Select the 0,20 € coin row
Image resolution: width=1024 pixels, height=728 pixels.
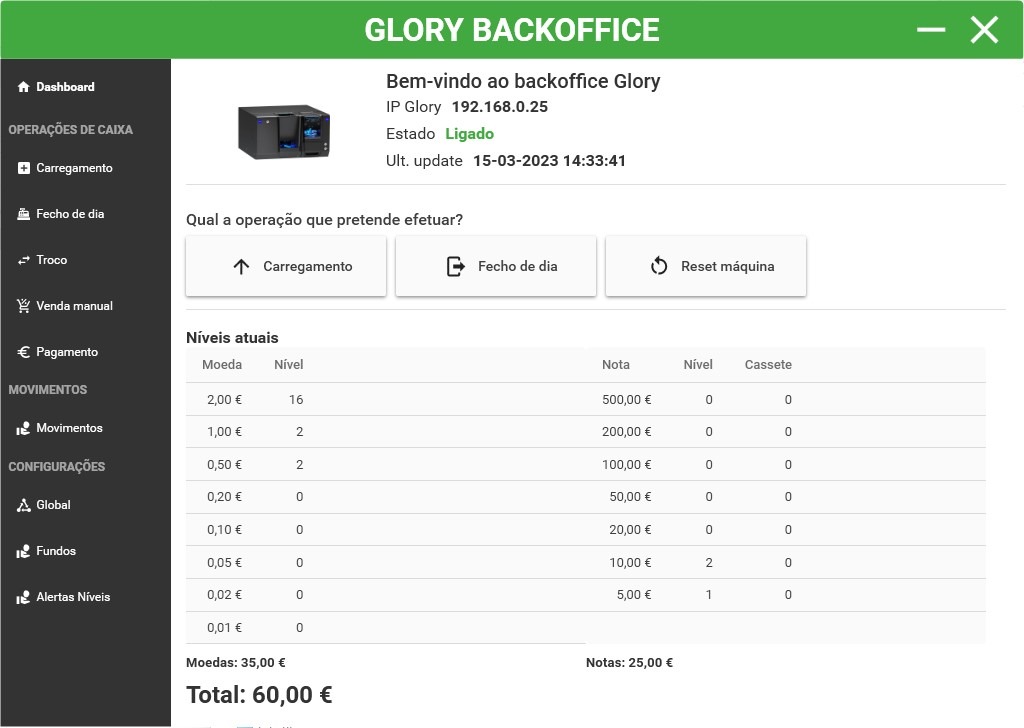tap(385, 498)
